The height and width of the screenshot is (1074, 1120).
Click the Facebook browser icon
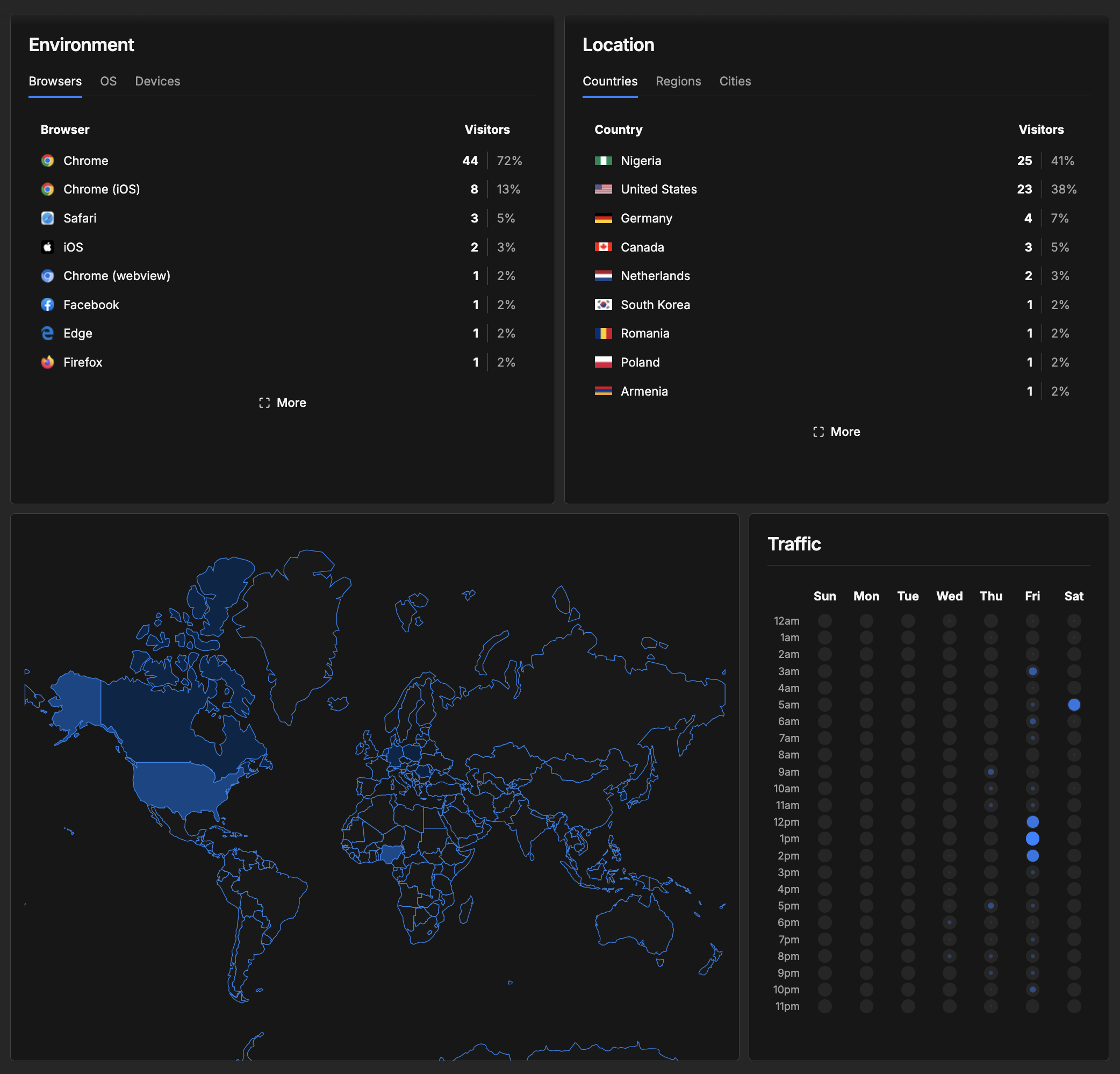47,305
